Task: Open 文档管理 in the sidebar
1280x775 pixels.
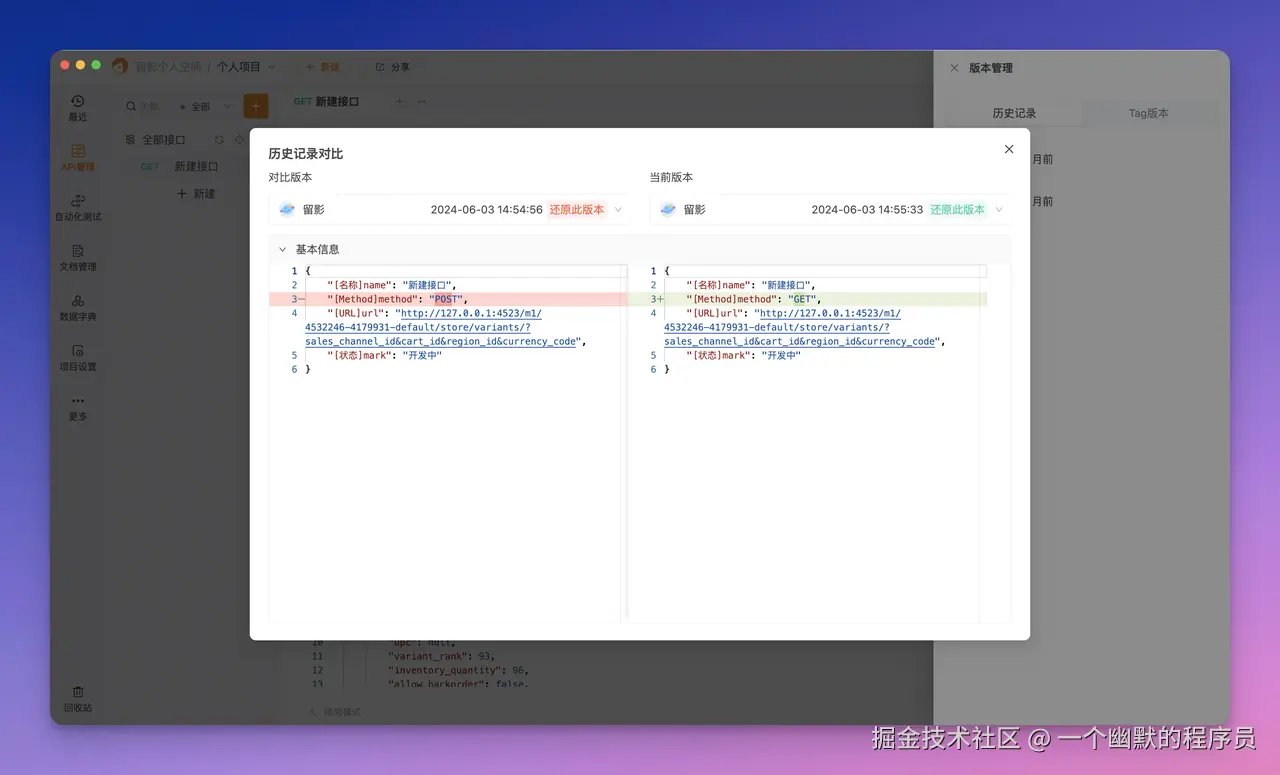Action: point(78,257)
